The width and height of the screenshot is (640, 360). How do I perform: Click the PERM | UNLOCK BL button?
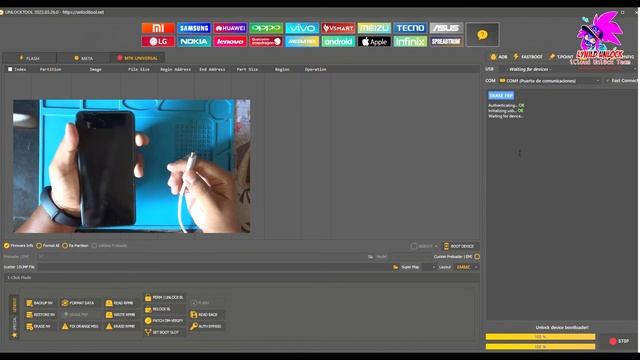tap(164, 298)
